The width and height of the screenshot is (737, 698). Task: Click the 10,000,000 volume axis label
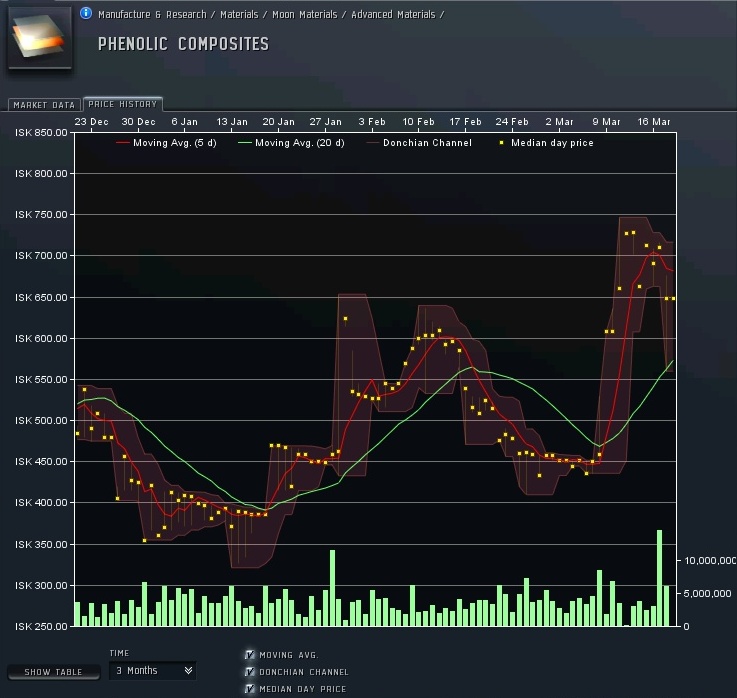click(x=710, y=560)
